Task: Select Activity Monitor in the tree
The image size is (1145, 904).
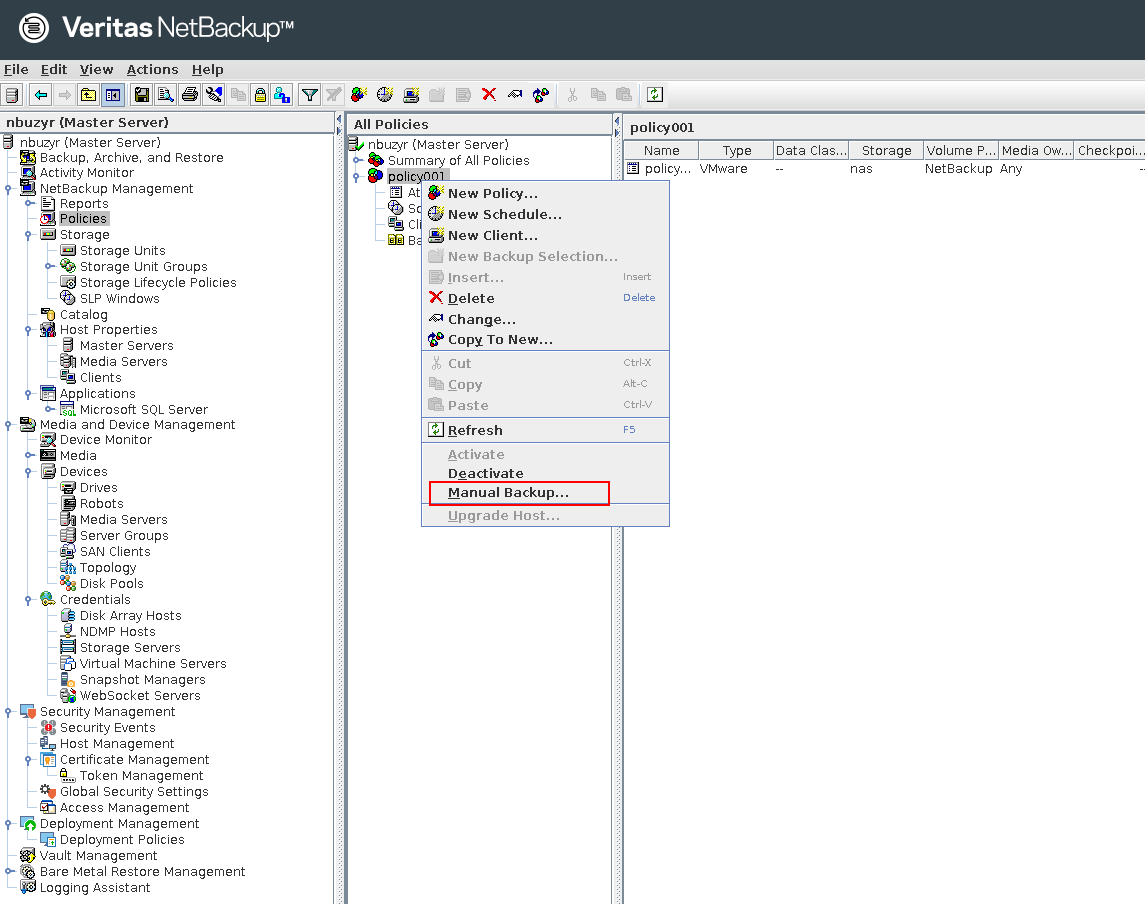Action: [87, 173]
